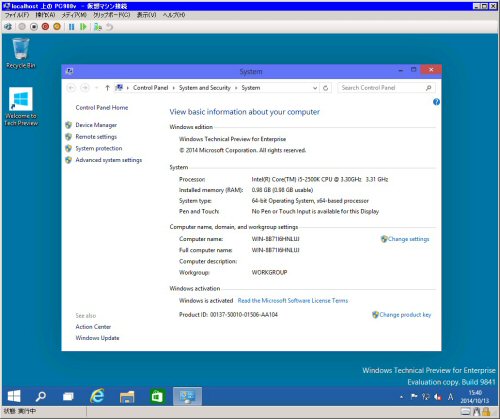Viewport: 500px width, 419px height.
Task: Show hidden tray icons
Action: 401,397
